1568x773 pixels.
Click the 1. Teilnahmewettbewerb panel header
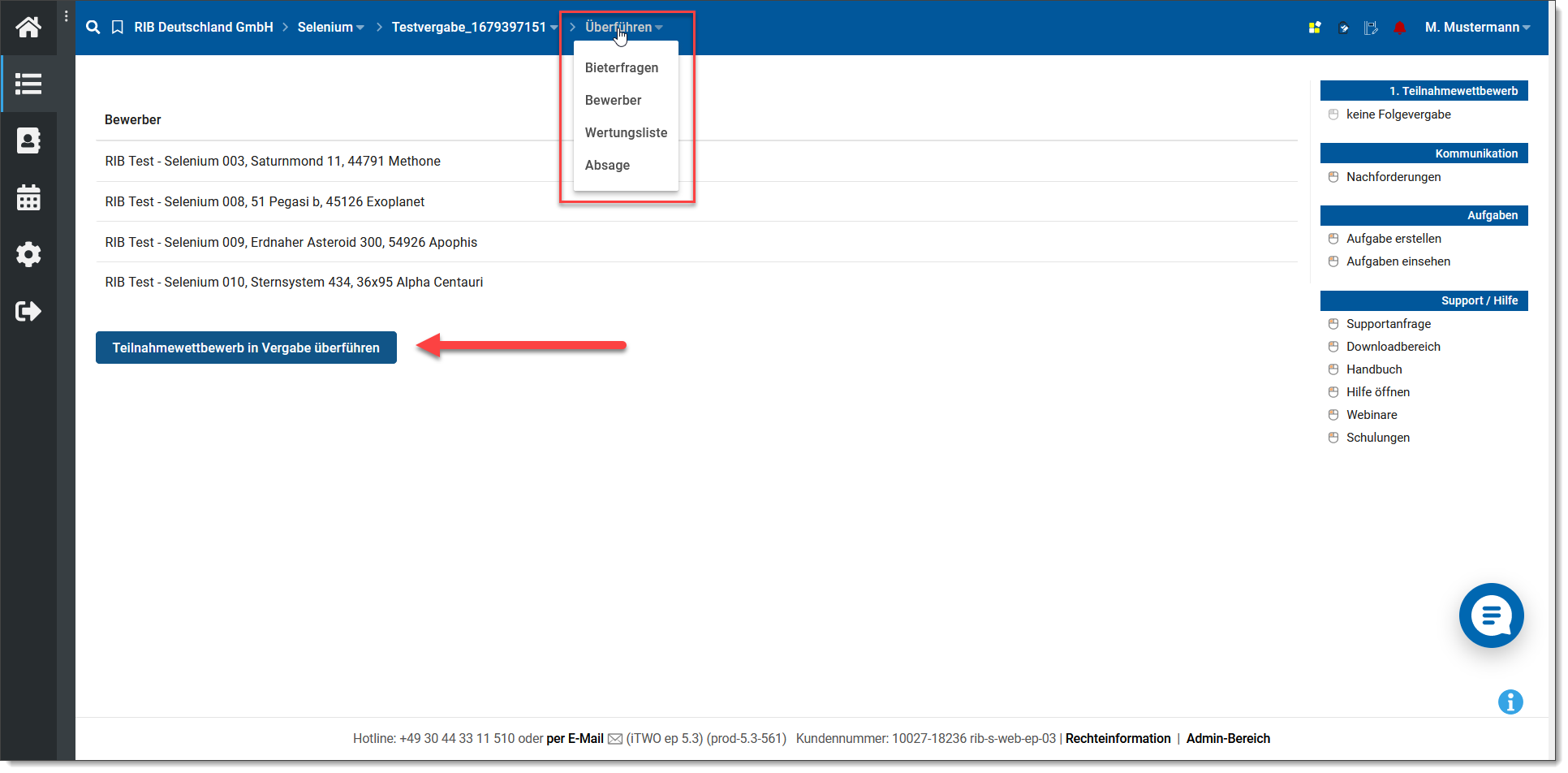[x=1424, y=91]
